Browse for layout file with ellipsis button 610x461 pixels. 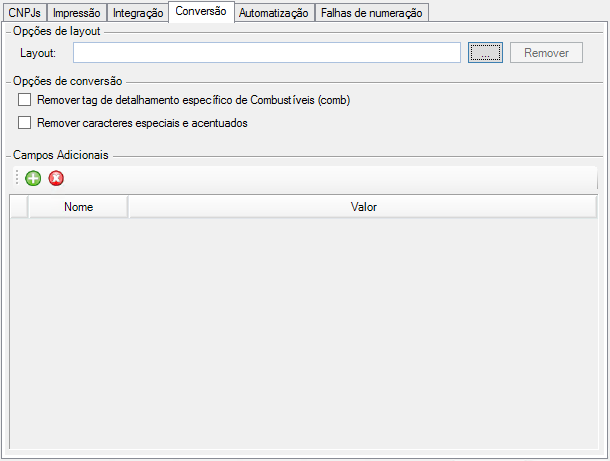(485, 52)
